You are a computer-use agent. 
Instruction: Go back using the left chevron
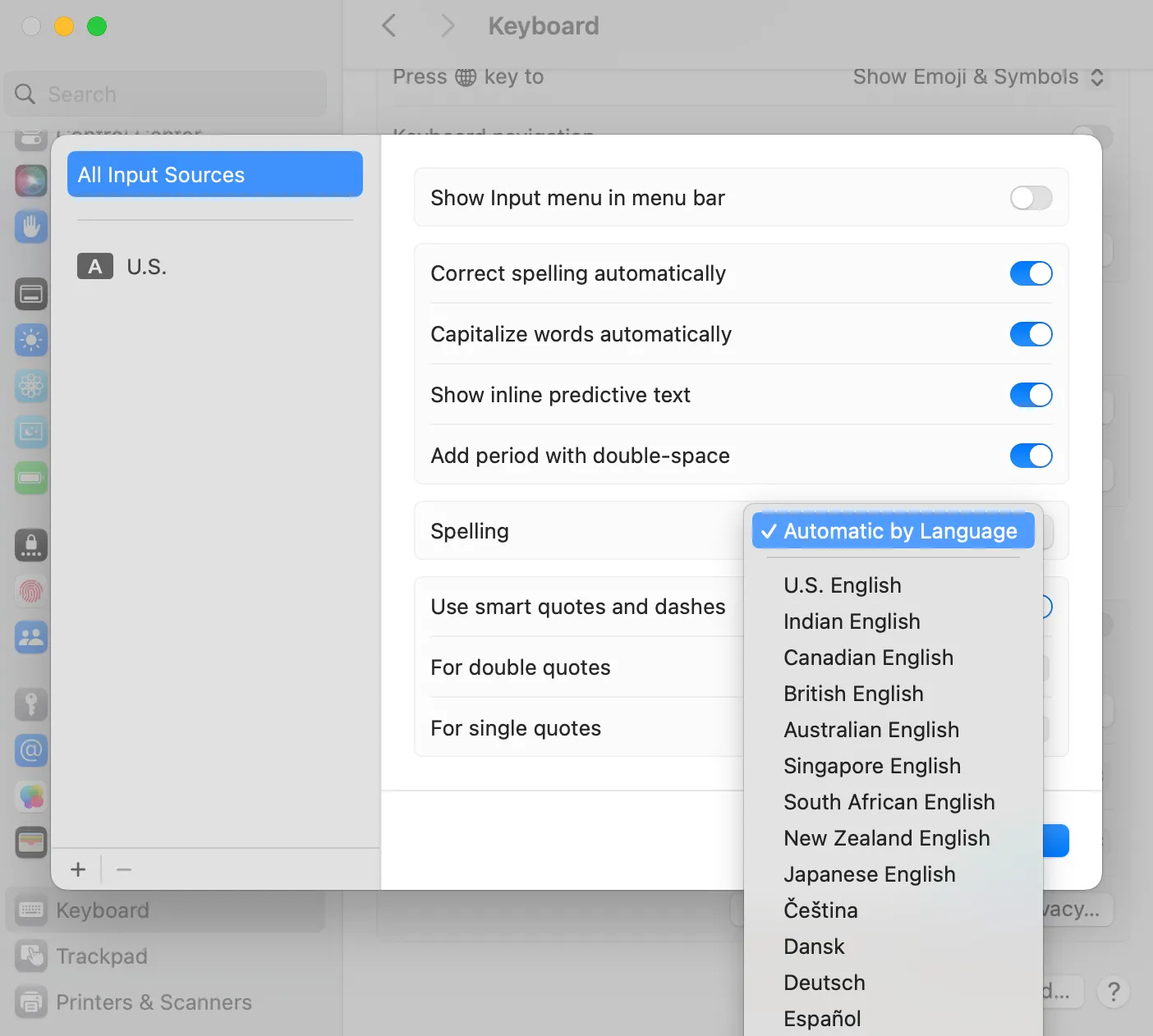[389, 25]
